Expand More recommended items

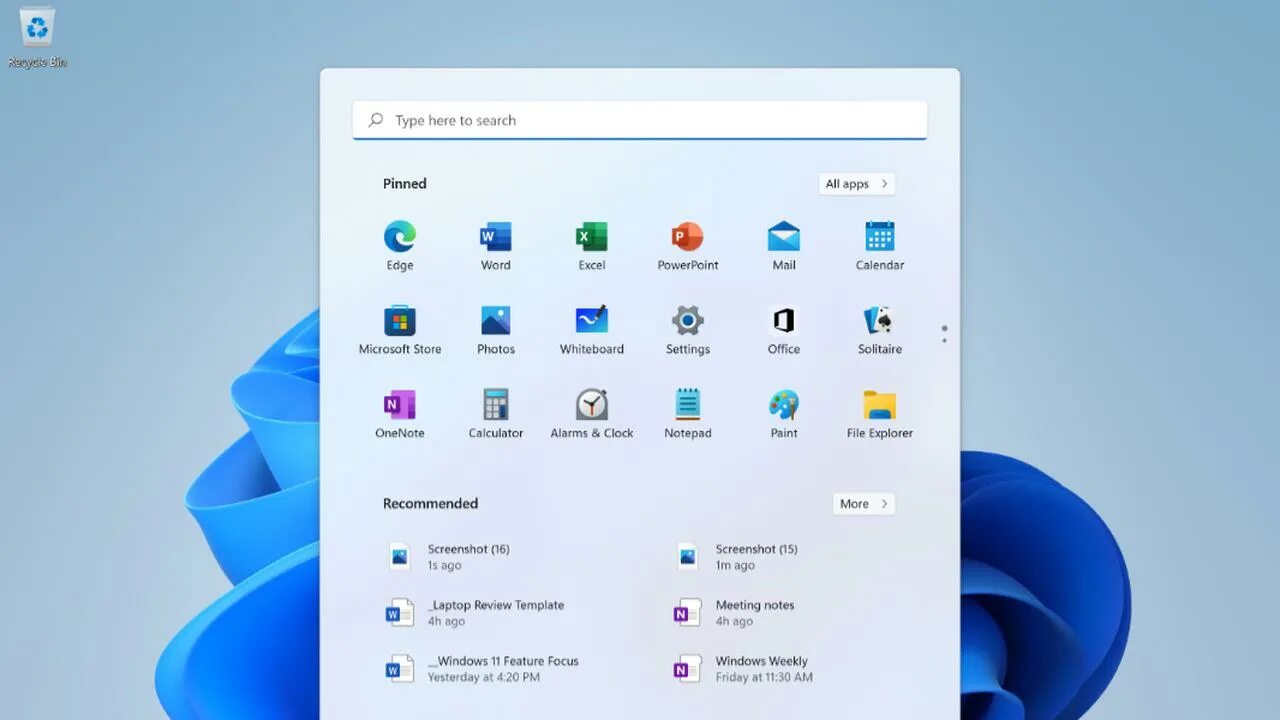pyautogui.click(x=864, y=504)
